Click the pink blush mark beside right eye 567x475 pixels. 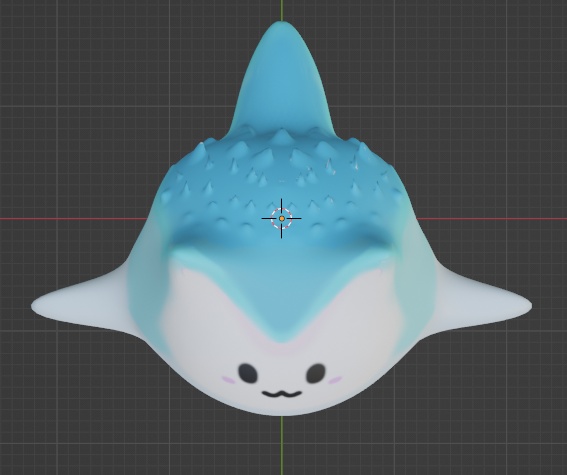tap(335, 380)
